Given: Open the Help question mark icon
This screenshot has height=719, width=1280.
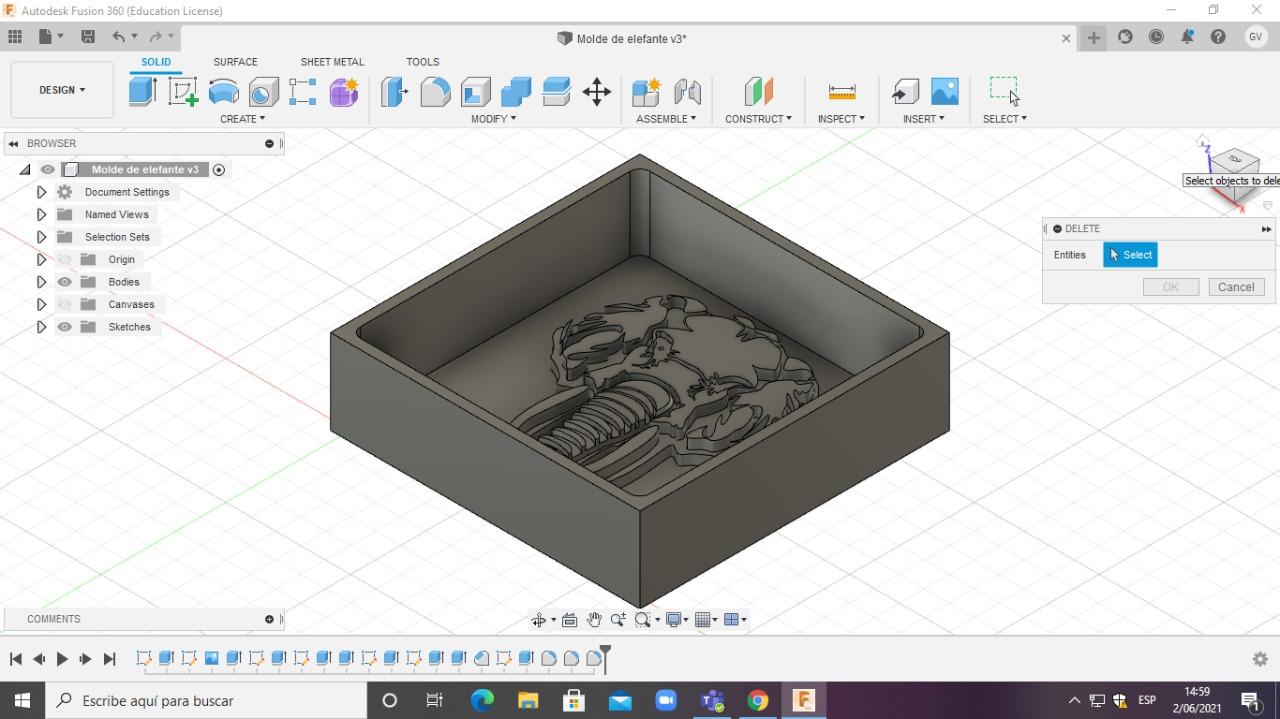Looking at the screenshot, I should (x=1218, y=37).
